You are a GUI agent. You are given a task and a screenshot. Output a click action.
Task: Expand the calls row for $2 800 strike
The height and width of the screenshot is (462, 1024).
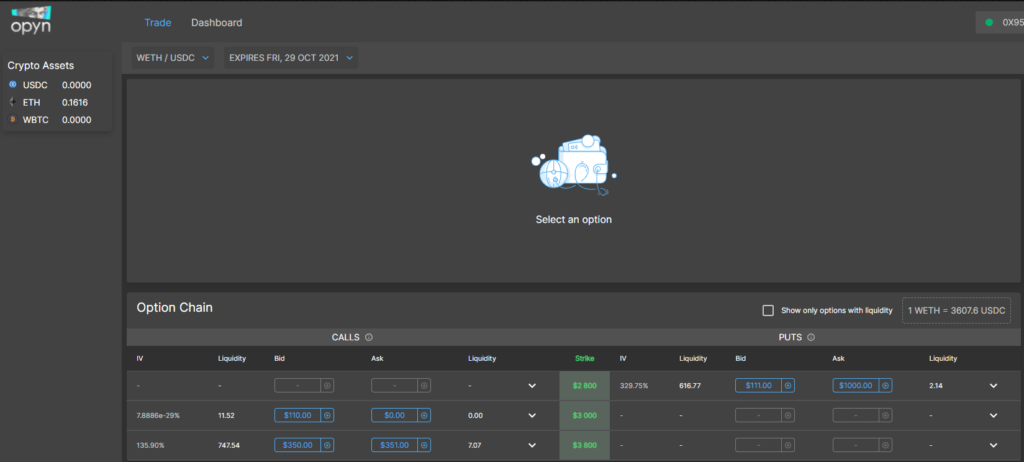pos(532,385)
